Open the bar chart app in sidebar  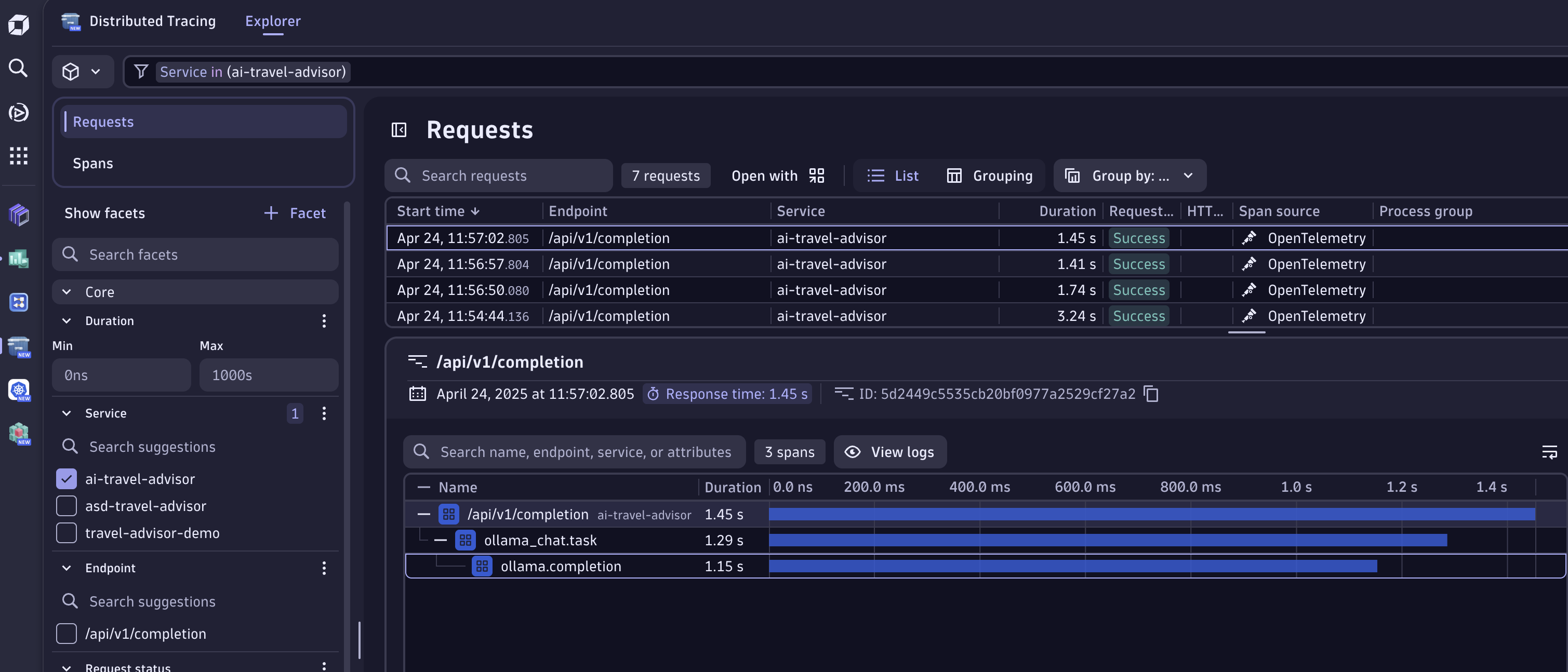[x=19, y=258]
